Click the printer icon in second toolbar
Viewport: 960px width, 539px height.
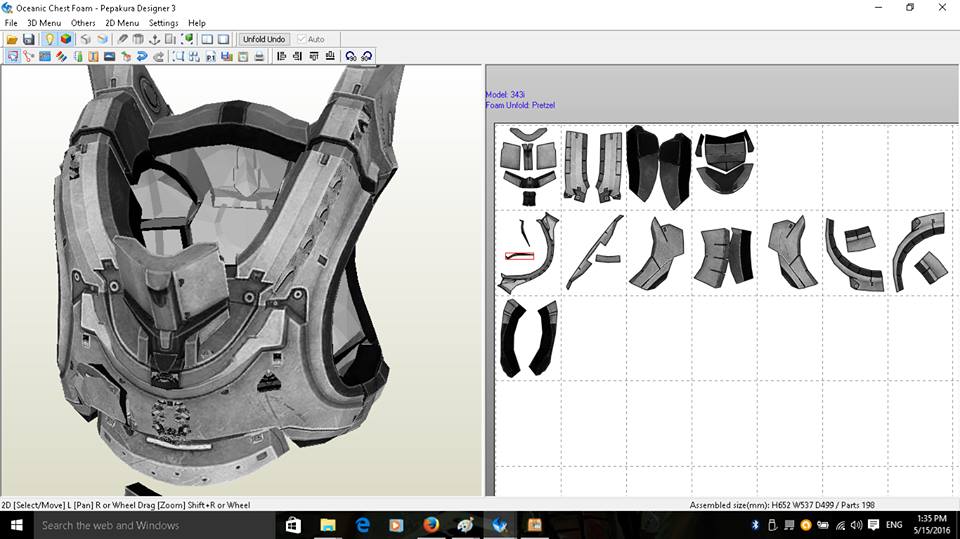point(259,56)
